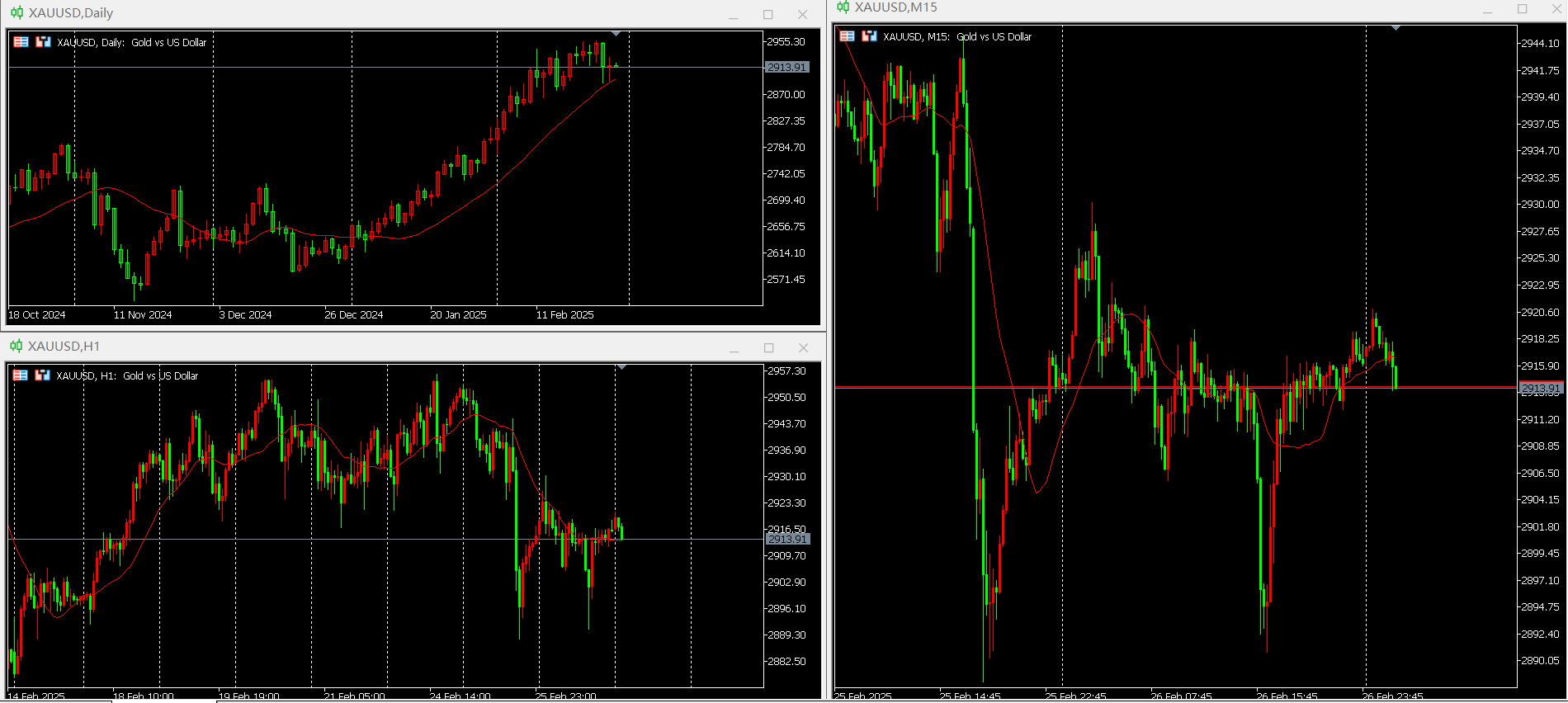Open one-click trading panel in H1 chart
Image resolution: width=1568 pixels, height=703 pixels.
pos(21,375)
